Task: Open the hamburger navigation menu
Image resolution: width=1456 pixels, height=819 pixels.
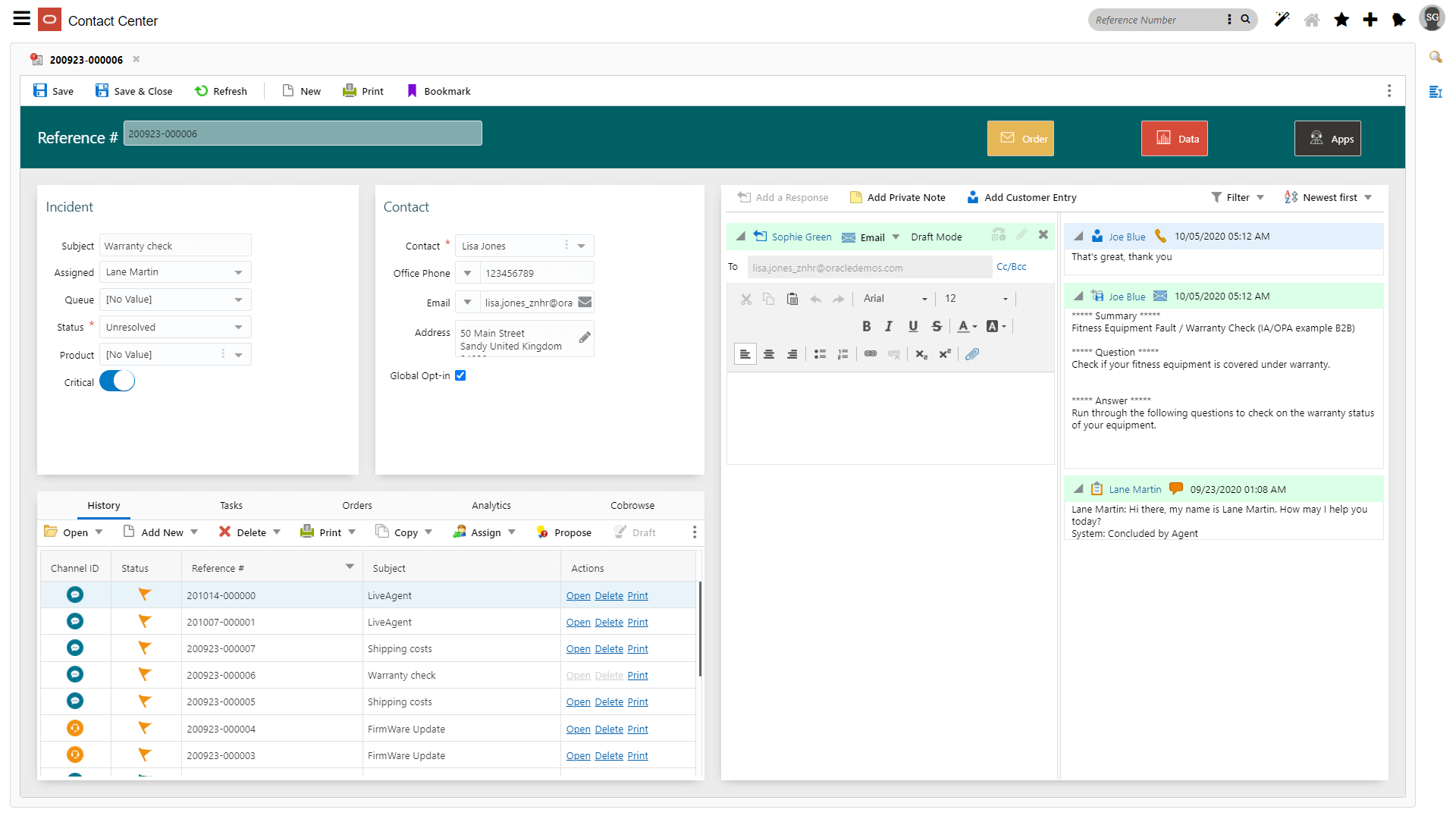Action: [21, 19]
